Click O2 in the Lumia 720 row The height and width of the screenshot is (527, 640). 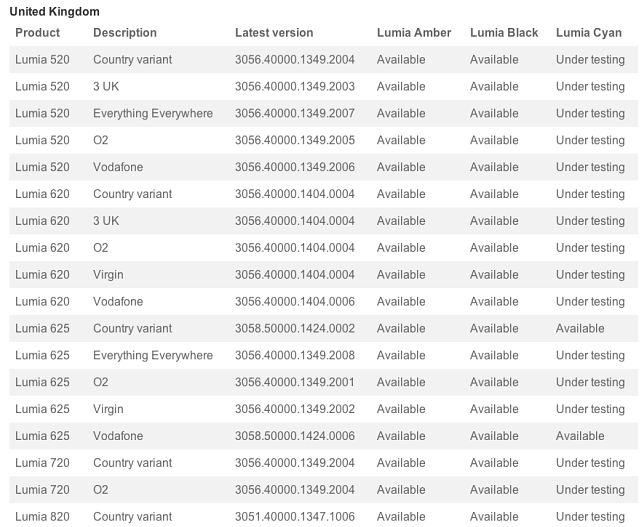100,490
